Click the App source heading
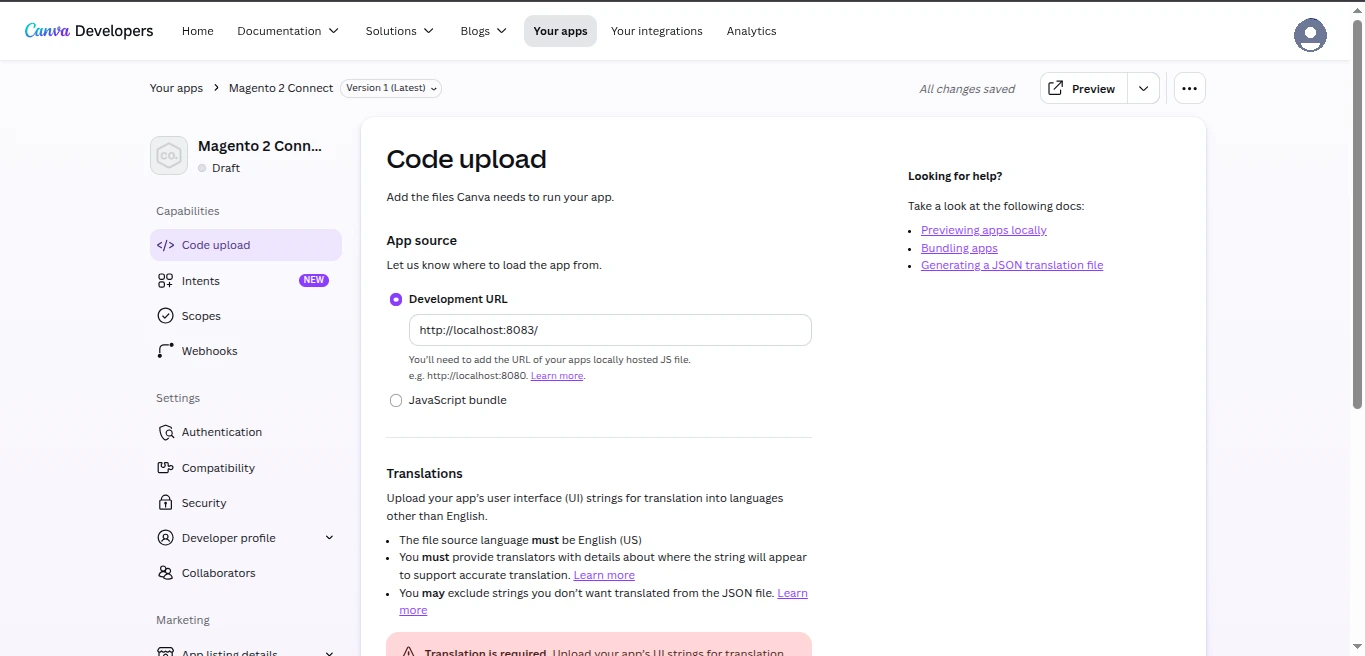 [x=422, y=241]
